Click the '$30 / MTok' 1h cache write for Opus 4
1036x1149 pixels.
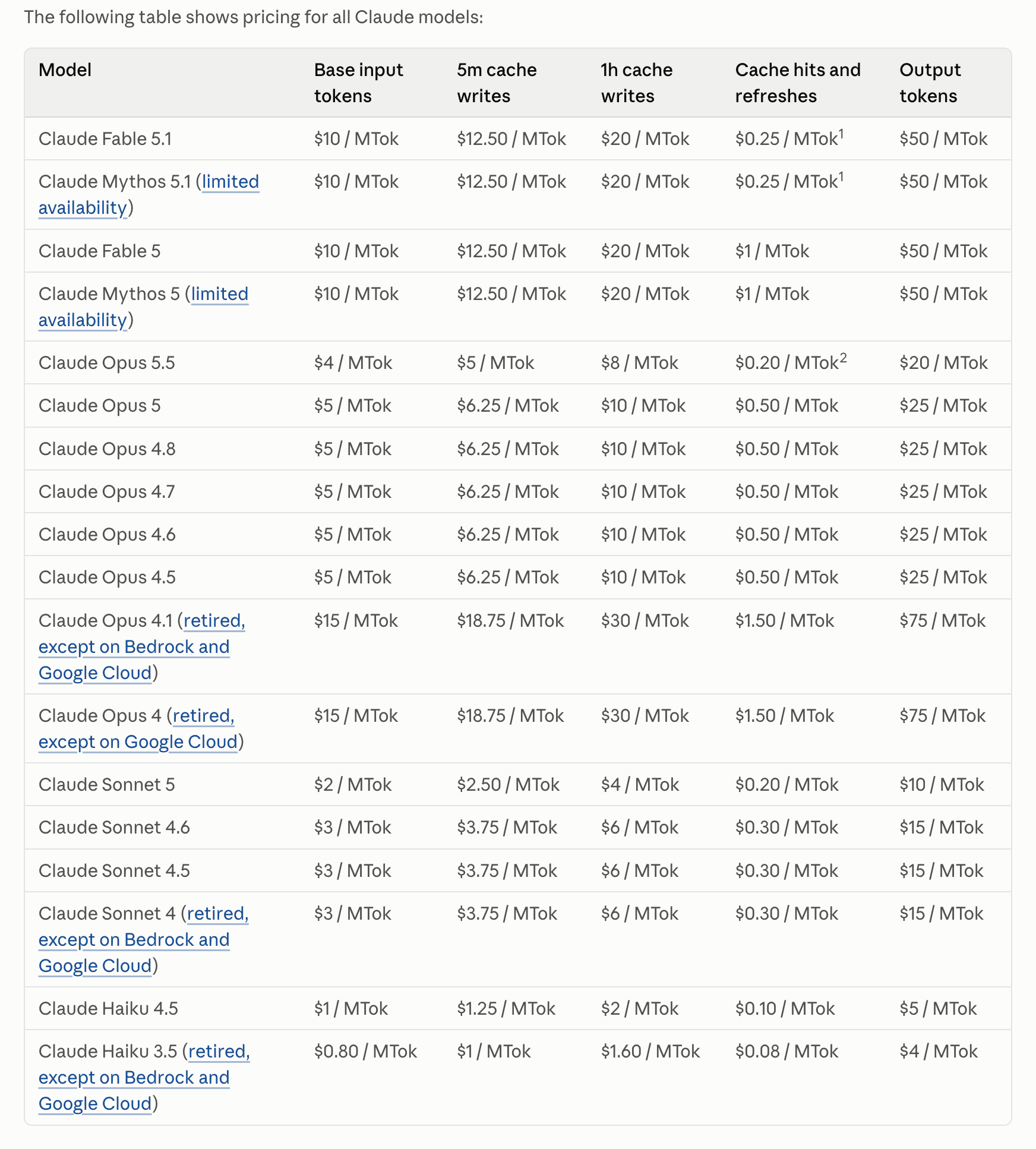(x=645, y=716)
